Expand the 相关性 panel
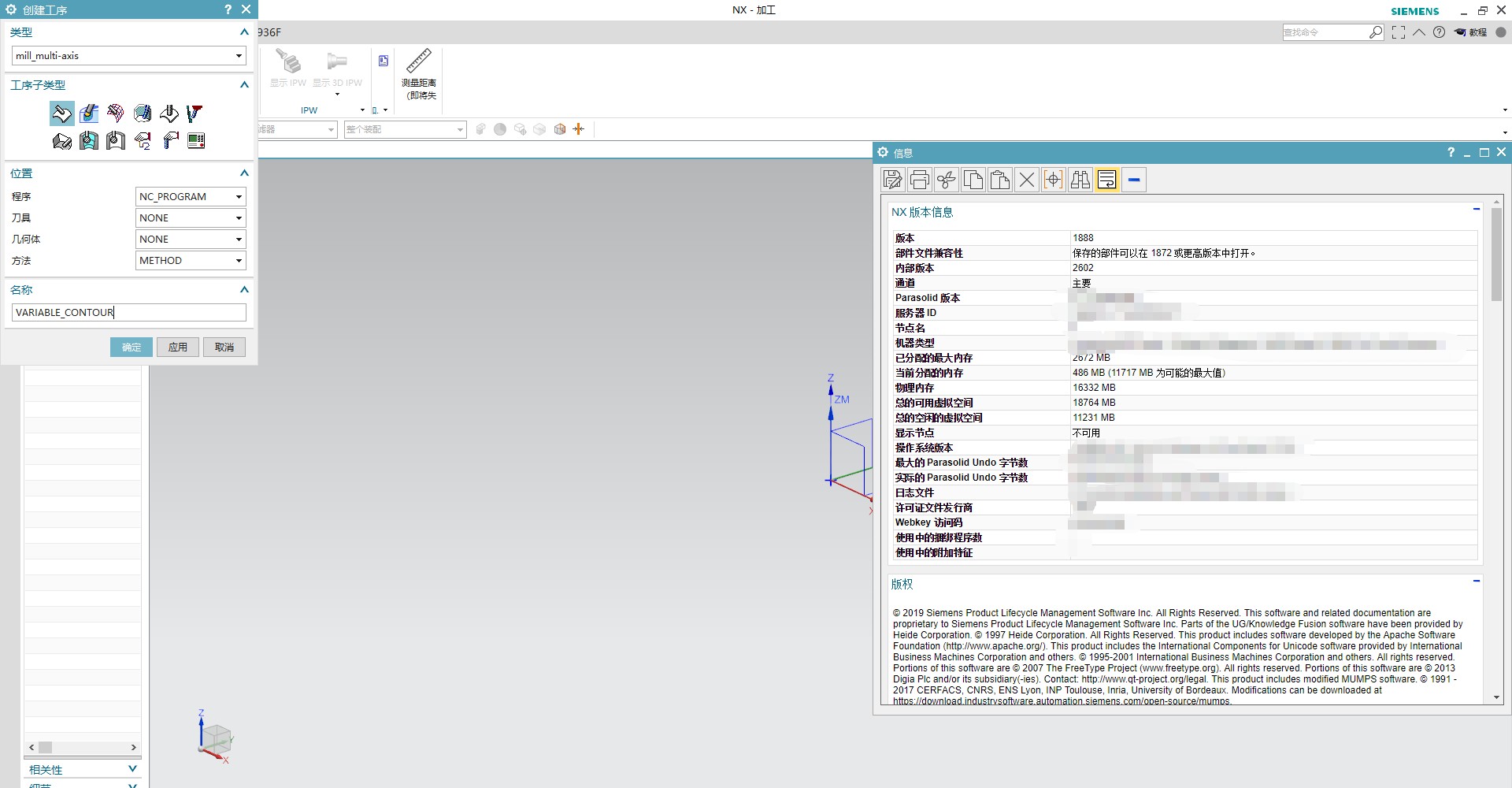 coord(132,769)
